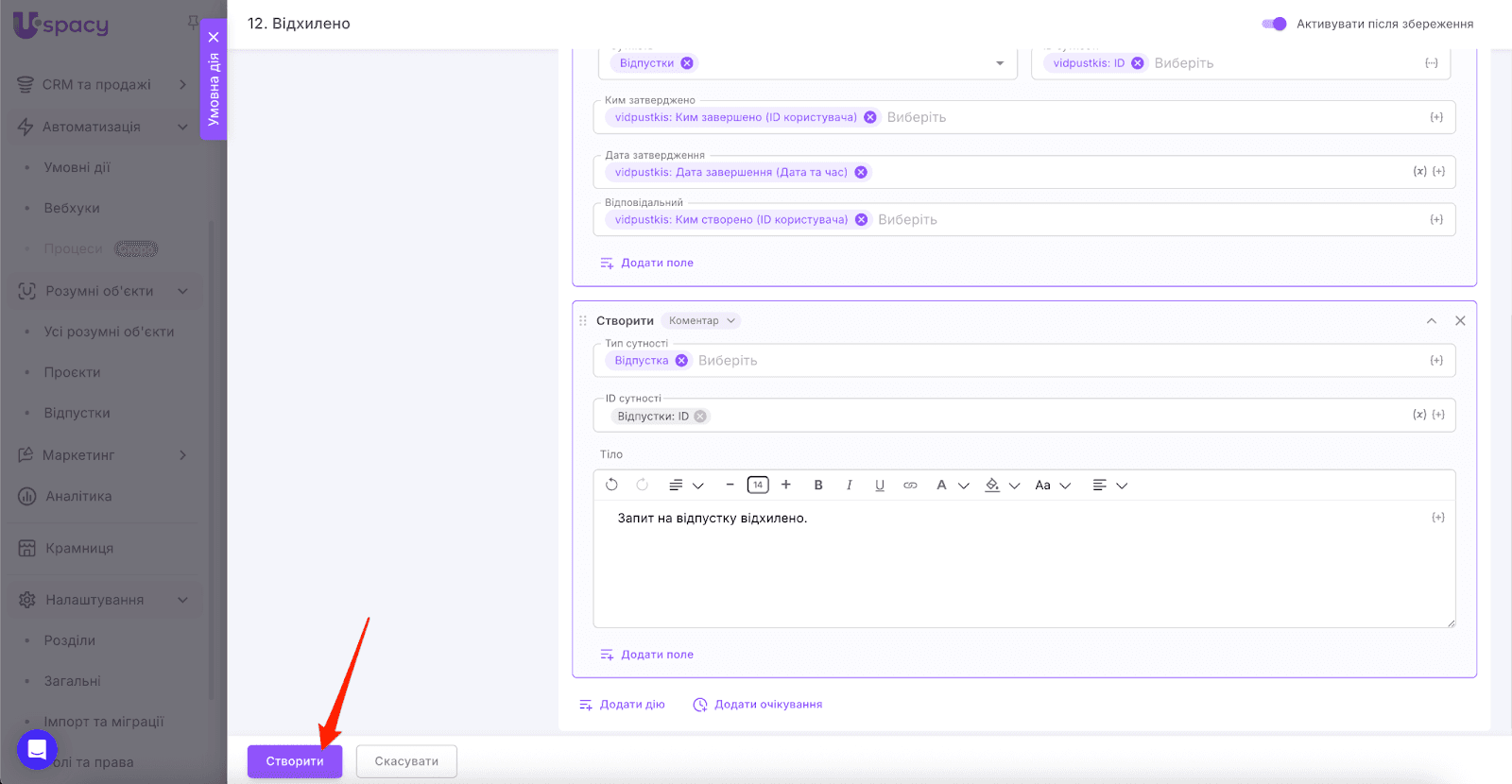Remove the Ким завершено chip

click(870, 117)
